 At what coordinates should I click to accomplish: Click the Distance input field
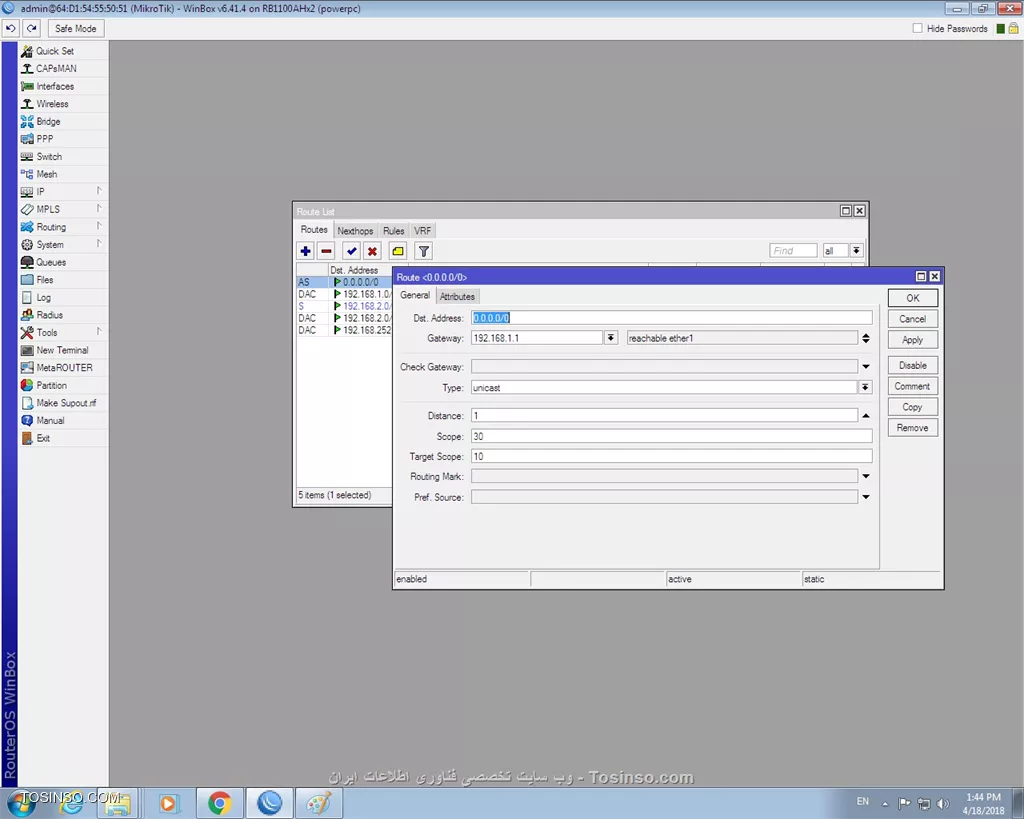pos(664,415)
